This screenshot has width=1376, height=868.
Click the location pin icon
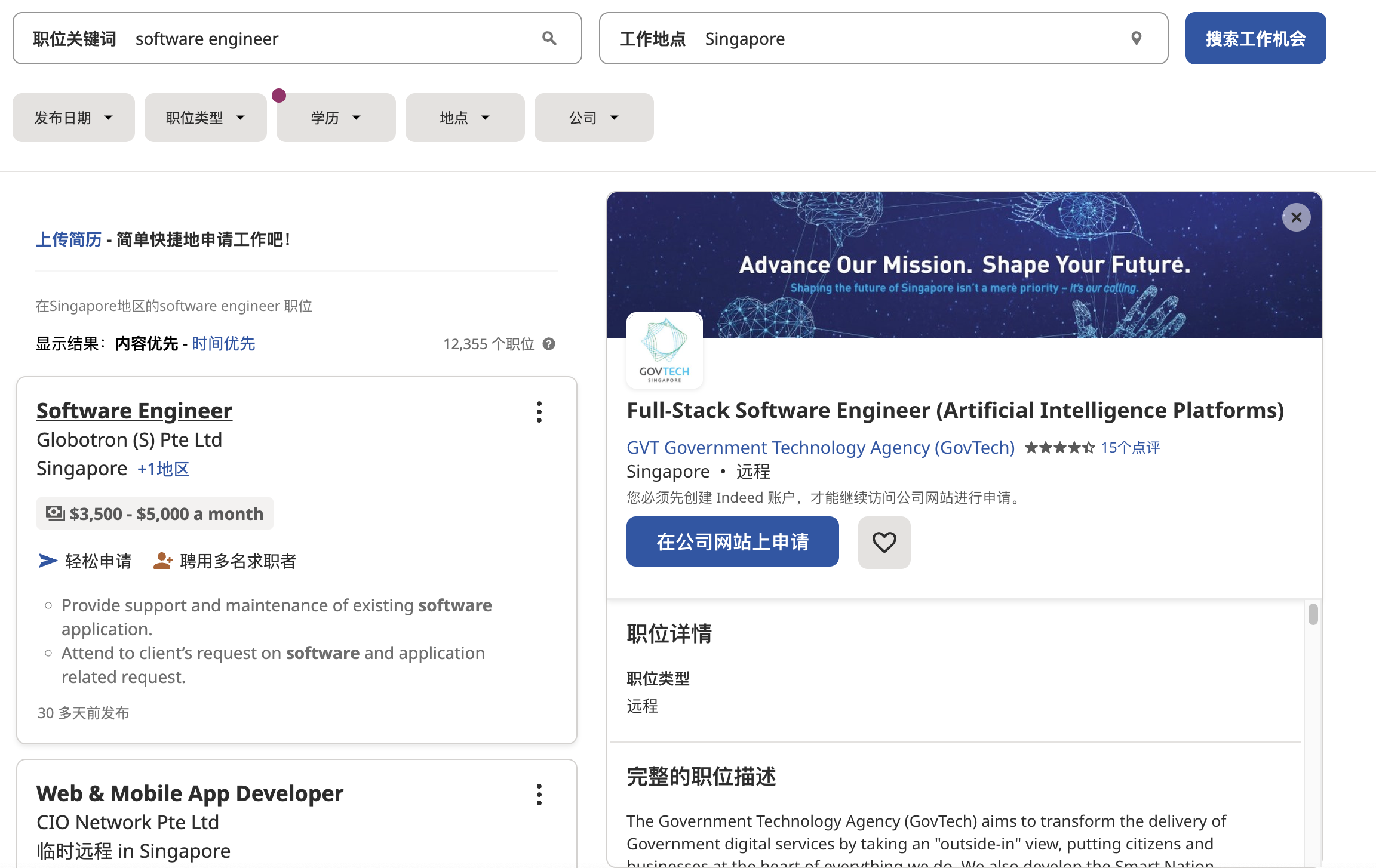pos(1136,39)
